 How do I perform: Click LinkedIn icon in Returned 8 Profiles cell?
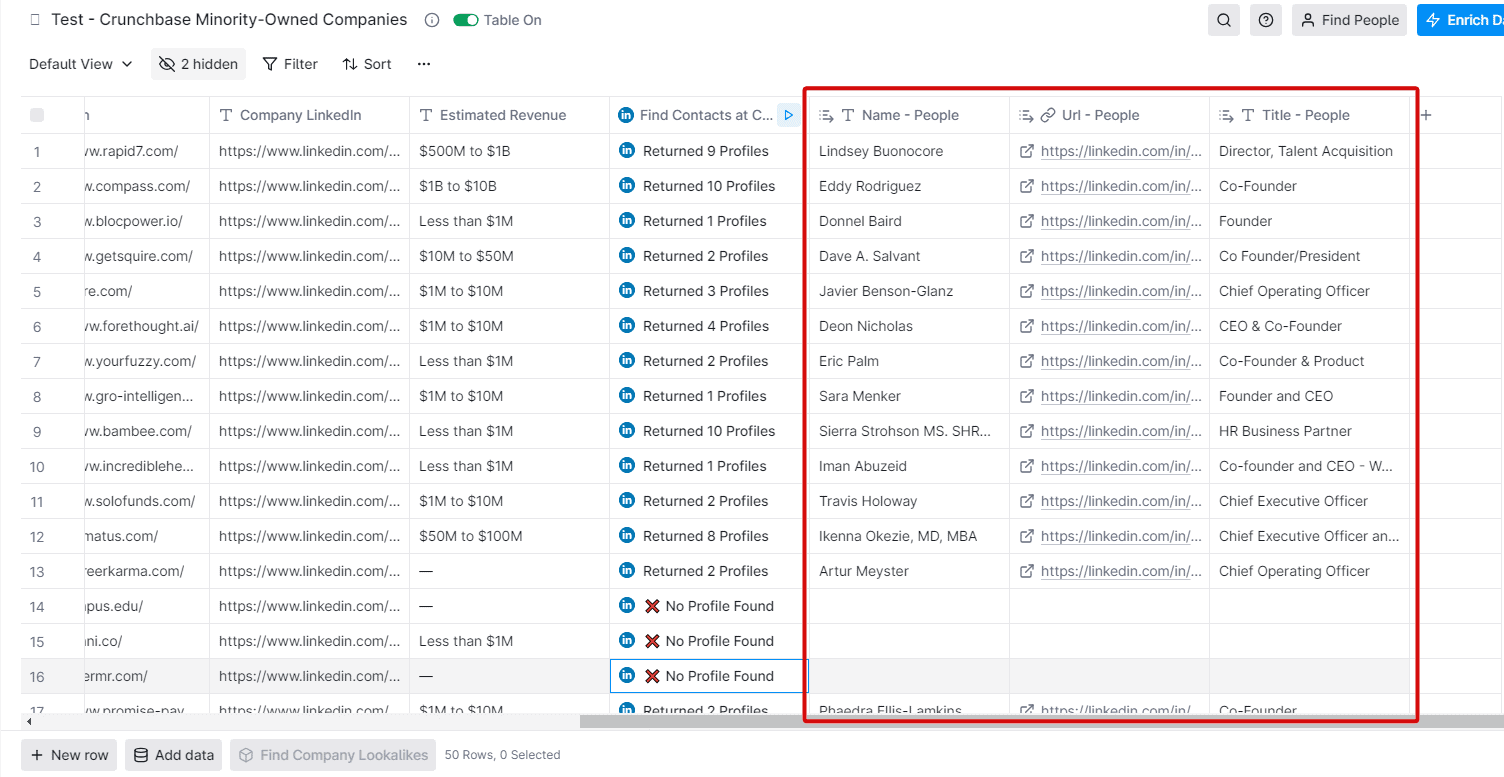tap(627, 536)
